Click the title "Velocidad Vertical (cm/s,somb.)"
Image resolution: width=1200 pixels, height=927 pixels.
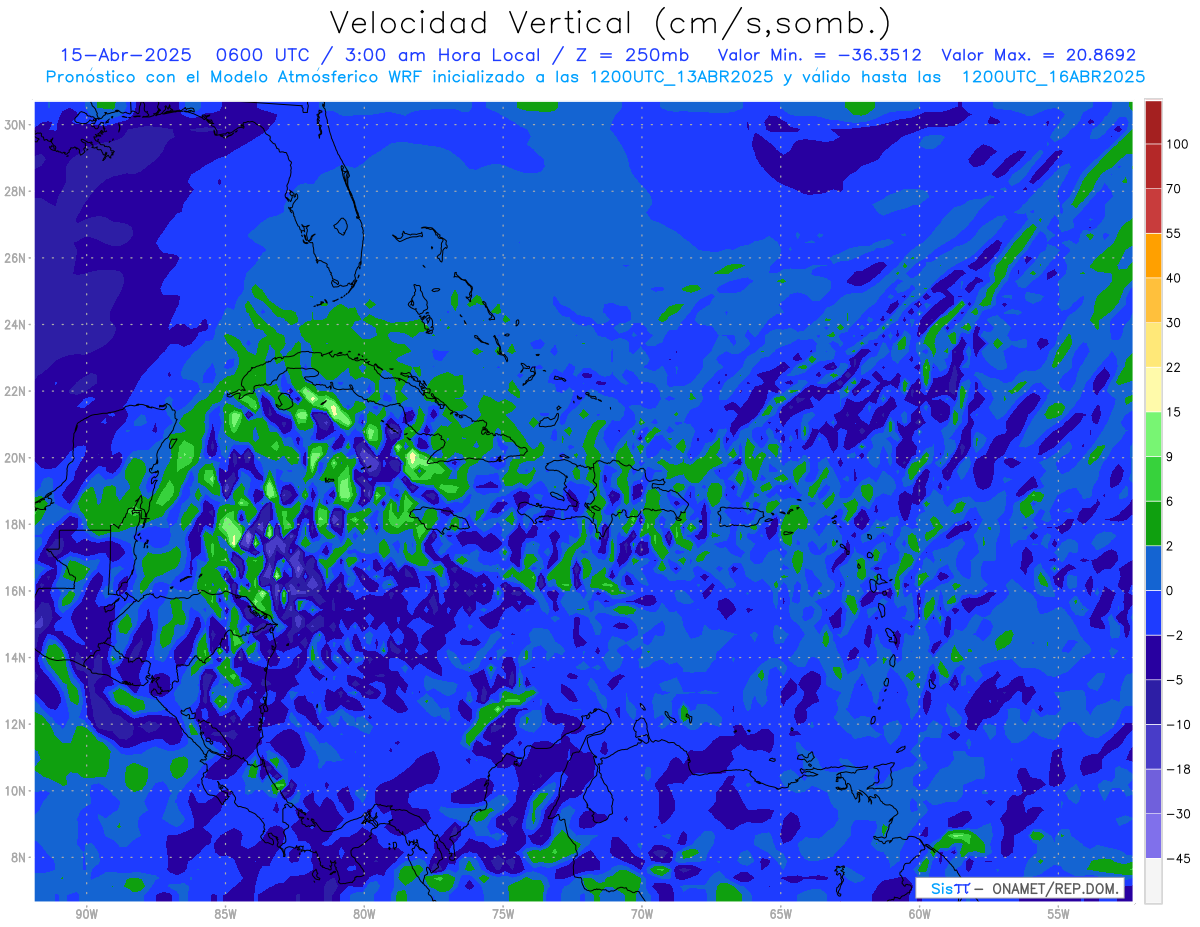tap(610, 23)
